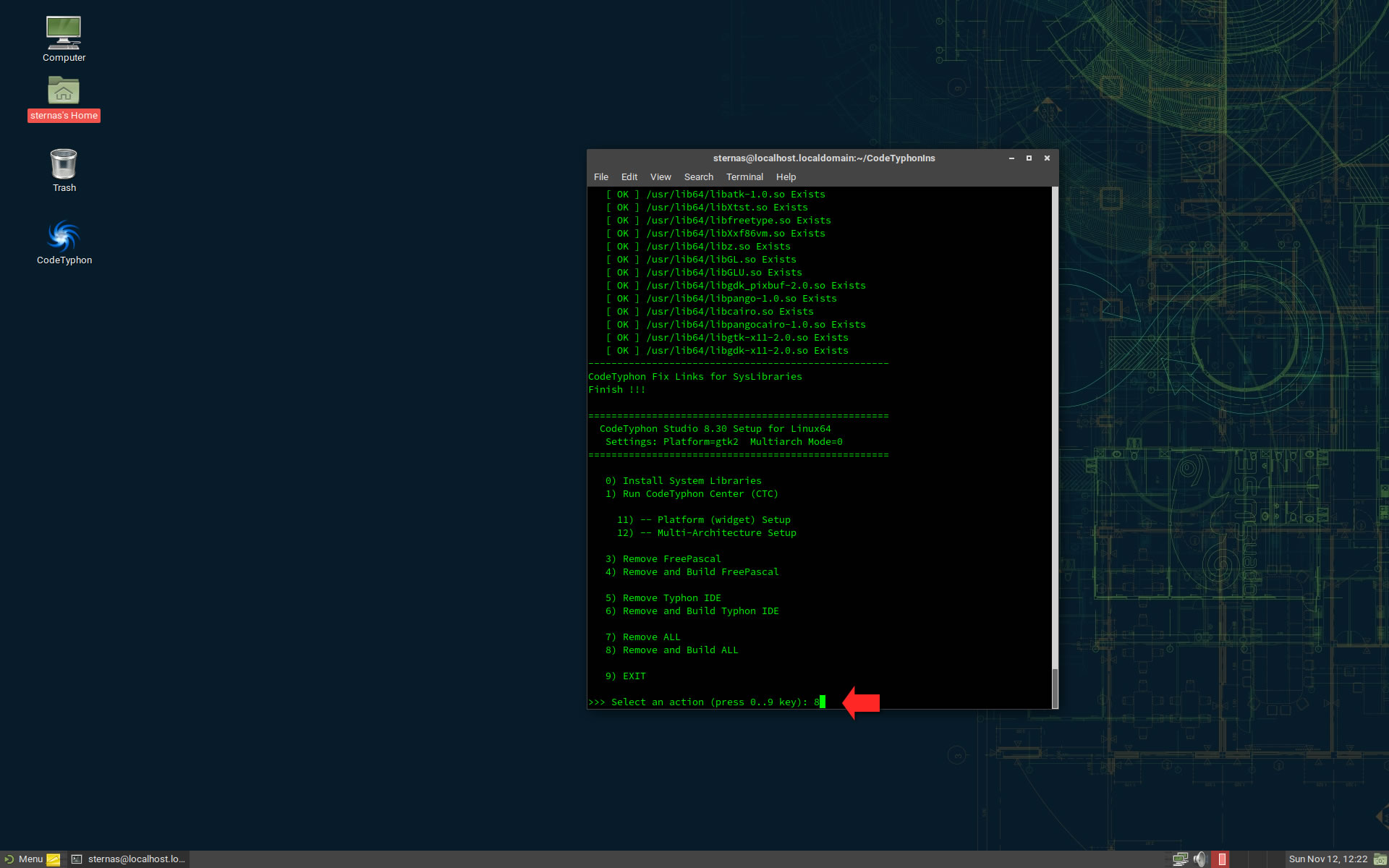Image resolution: width=1389 pixels, height=868 pixels.
Task: Click the '3) Remove FreePascal' line
Action: (x=663, y=559)
